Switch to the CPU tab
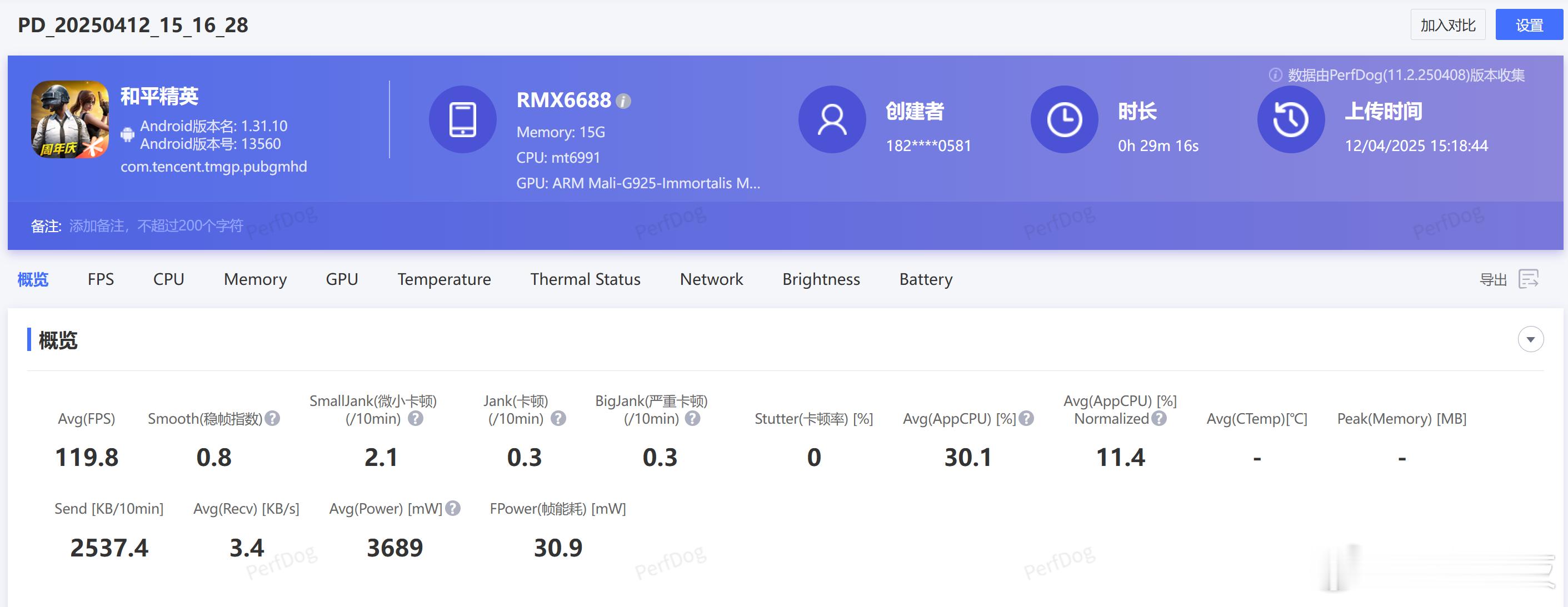The width and height of the screenshot is (1568, 607). coord(168,279)
